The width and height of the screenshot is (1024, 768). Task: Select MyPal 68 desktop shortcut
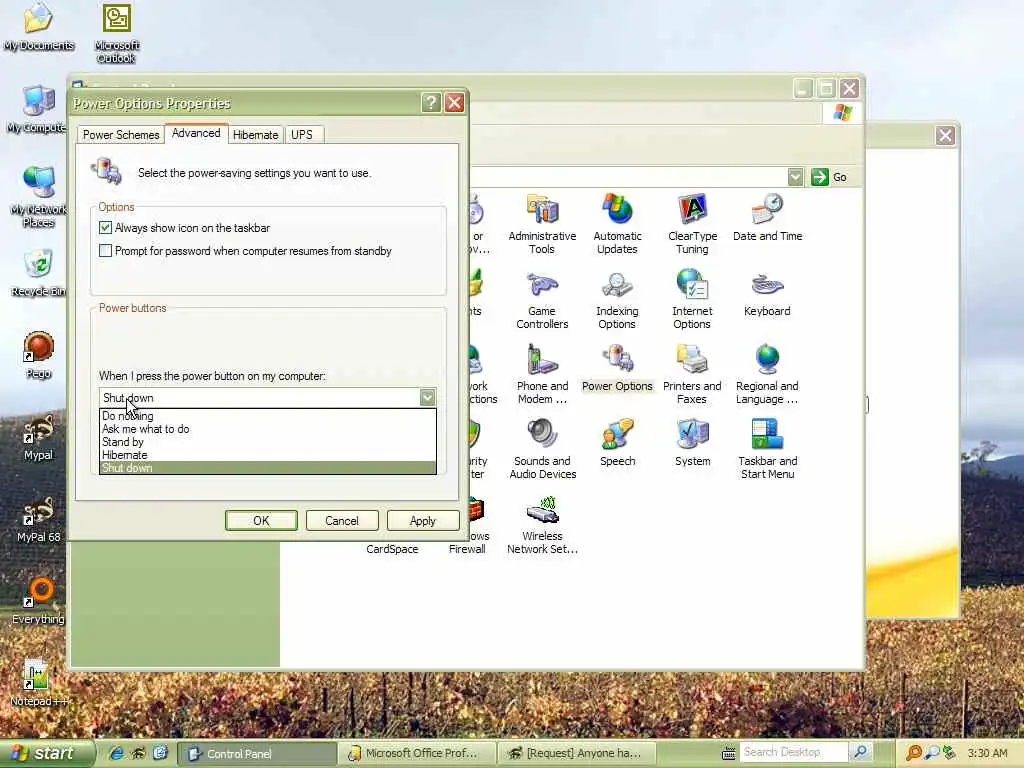coord(39,519)
